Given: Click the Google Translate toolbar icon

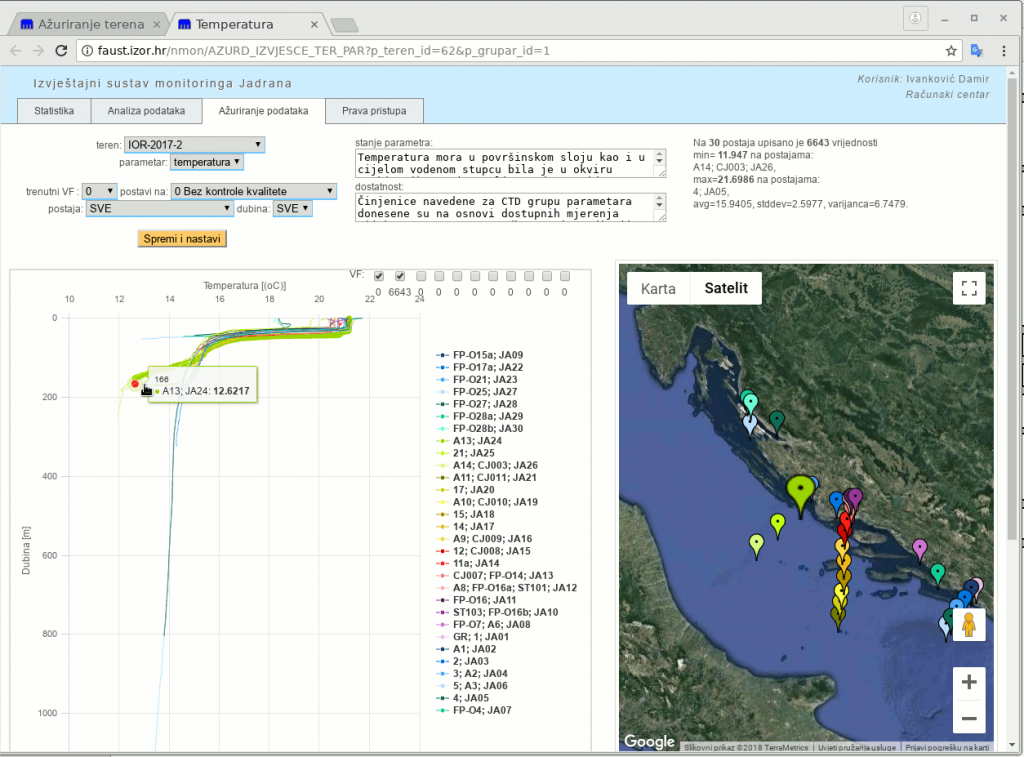Looking at the screenshot, I should [977, 50].
